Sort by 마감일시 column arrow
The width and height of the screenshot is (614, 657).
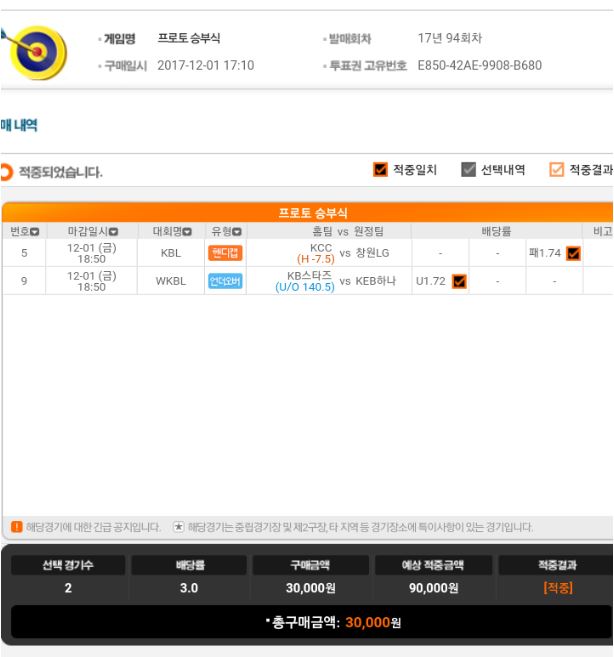[113, 232]
